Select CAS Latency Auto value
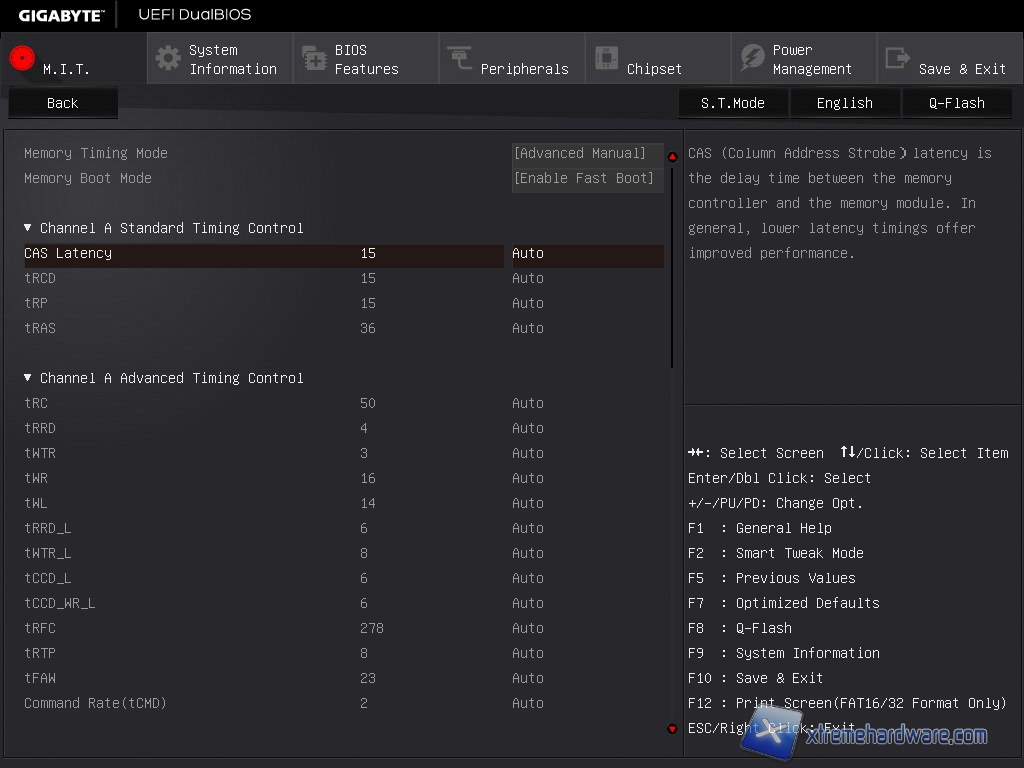The image size is (1024, 768). coord(528,253)
